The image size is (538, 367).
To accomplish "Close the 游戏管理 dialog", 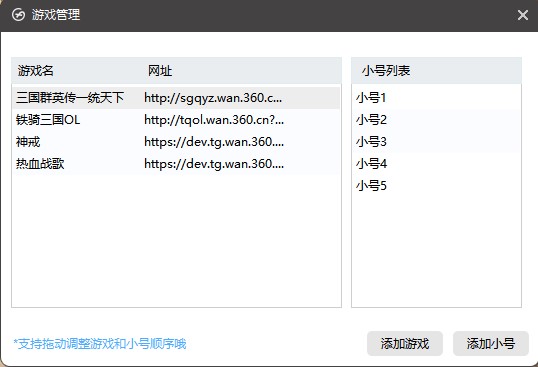I will [x=523, y=15].
